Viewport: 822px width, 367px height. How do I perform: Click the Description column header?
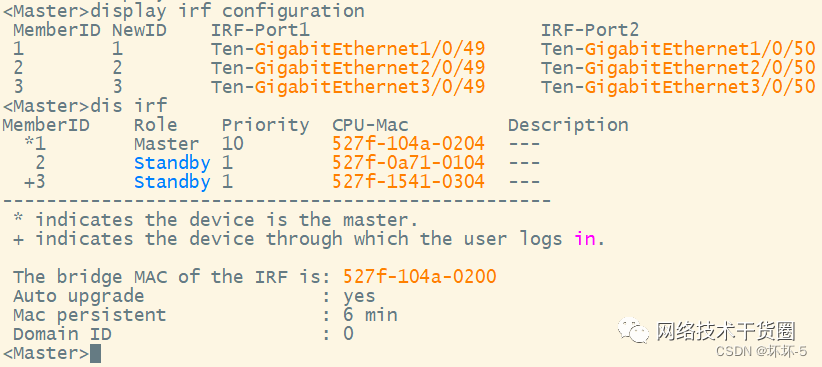point(568,125)
